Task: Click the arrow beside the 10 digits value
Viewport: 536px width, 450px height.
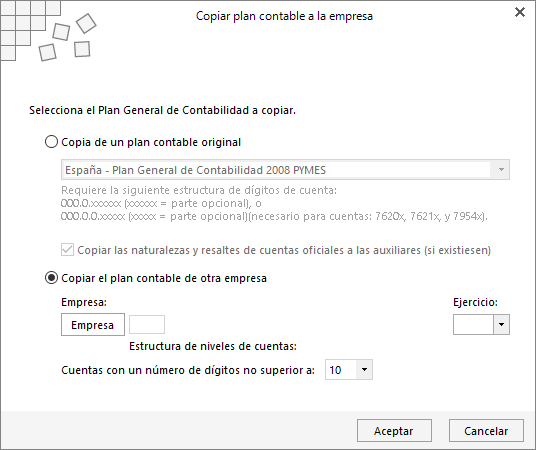Action: point(364,369)
